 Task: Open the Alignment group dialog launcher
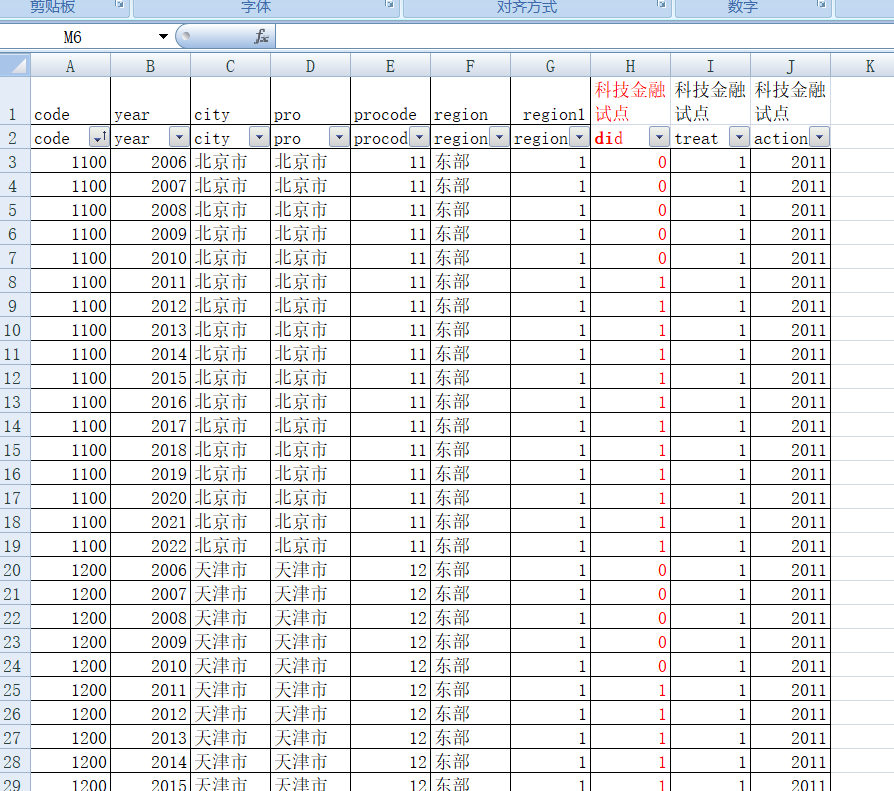pos(661,4)
